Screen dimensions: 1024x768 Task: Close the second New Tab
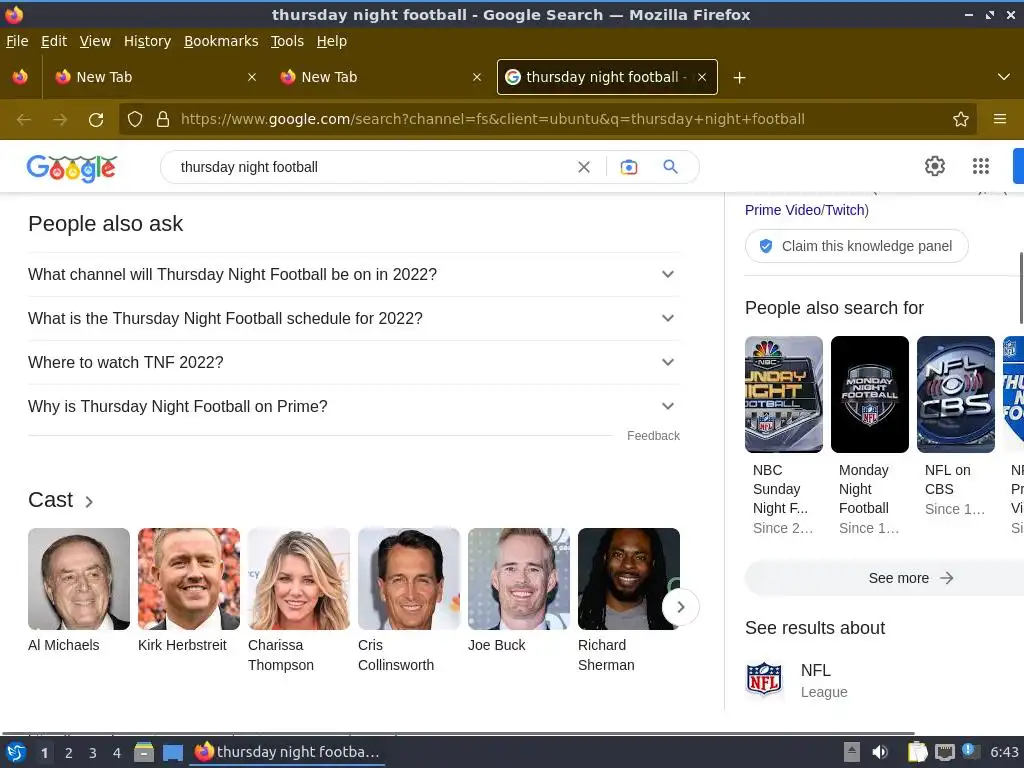(x=477, y=77)
